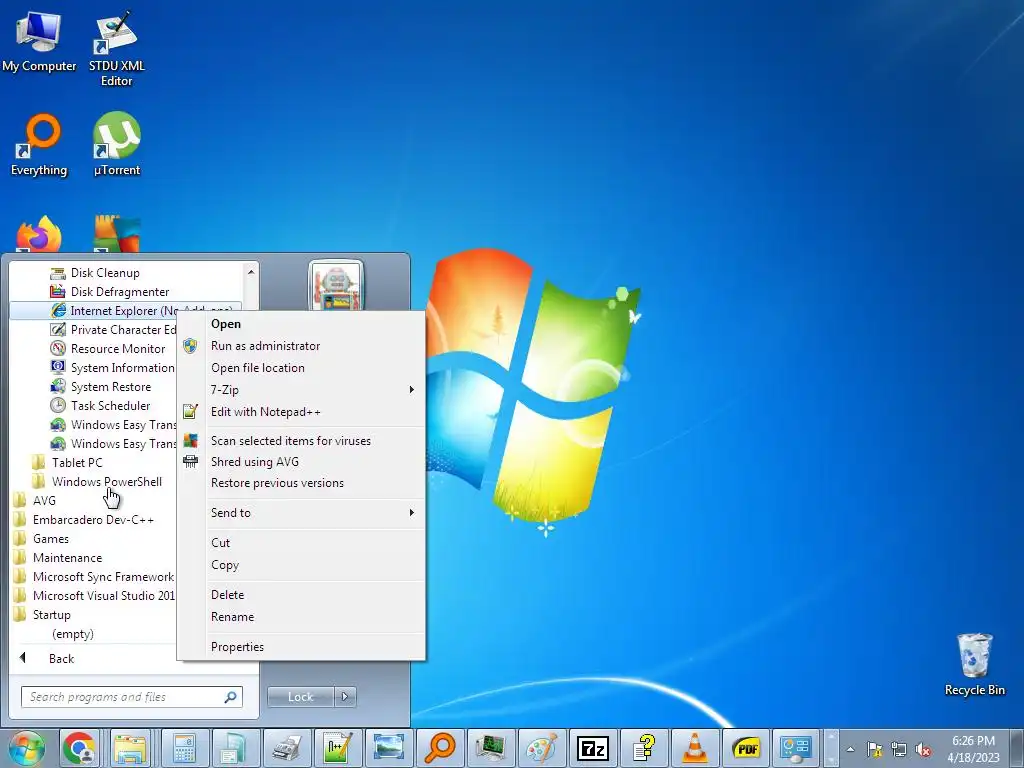Image resolution: width=1024 pixels, height=768 pixels.
Task: Expand the 7-Zip submenu
Action: coord(301,390)
